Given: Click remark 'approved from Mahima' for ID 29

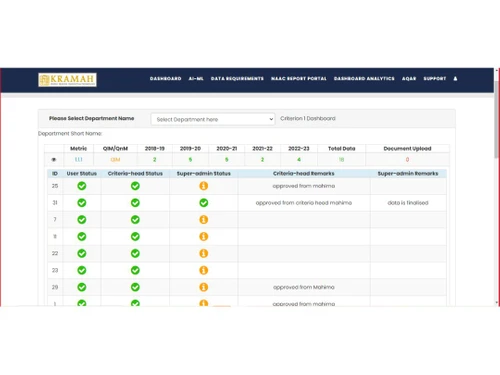Looking at the screenshot, I should [x=304, y=287].
